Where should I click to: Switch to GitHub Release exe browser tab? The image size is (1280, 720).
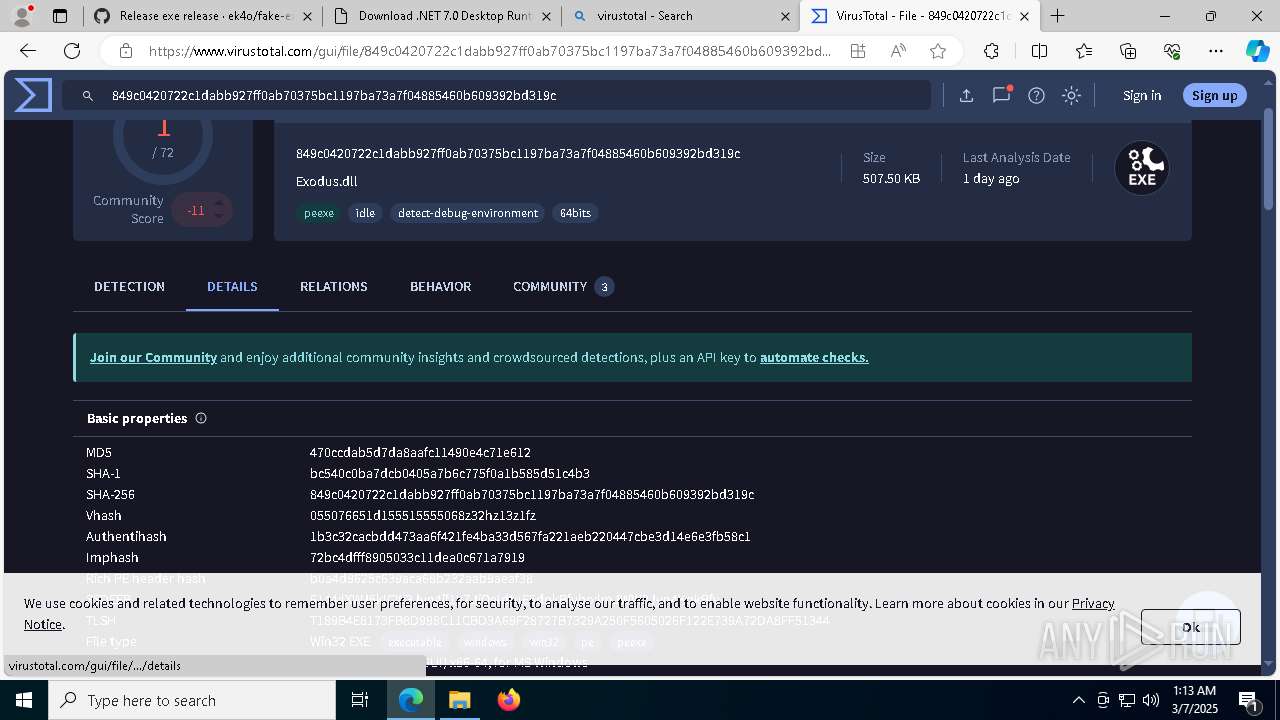tap(202, 15)
